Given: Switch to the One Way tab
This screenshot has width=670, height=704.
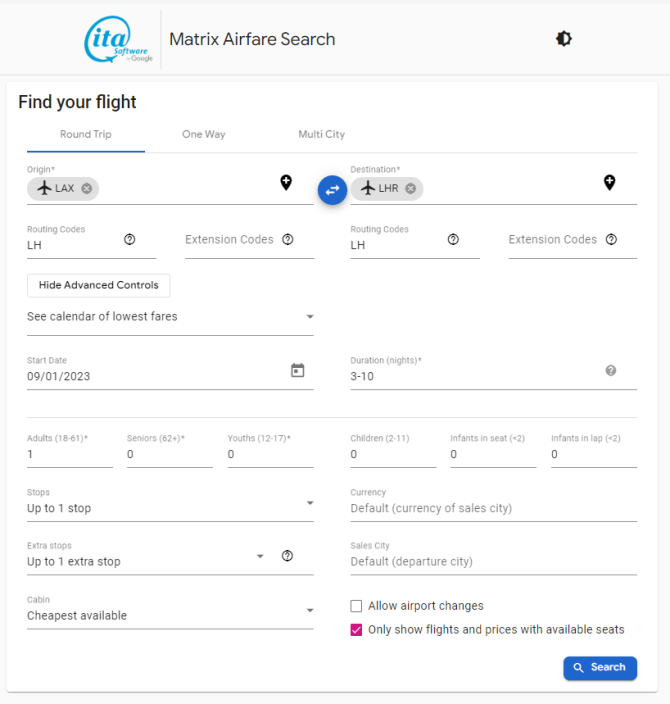Looking at the screenshot, I should 203,134.
